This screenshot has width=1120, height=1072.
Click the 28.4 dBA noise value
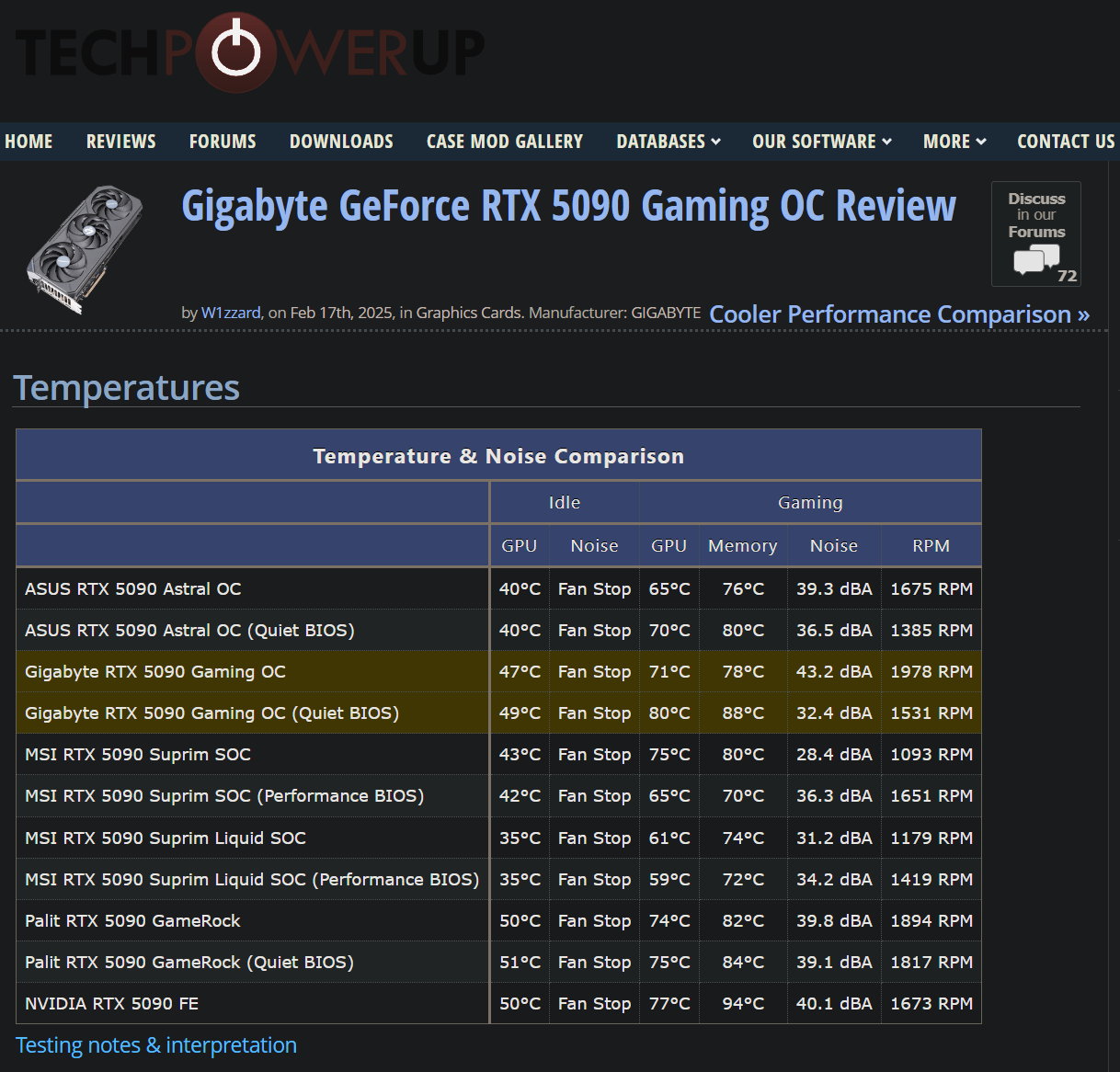pos(834,754)
